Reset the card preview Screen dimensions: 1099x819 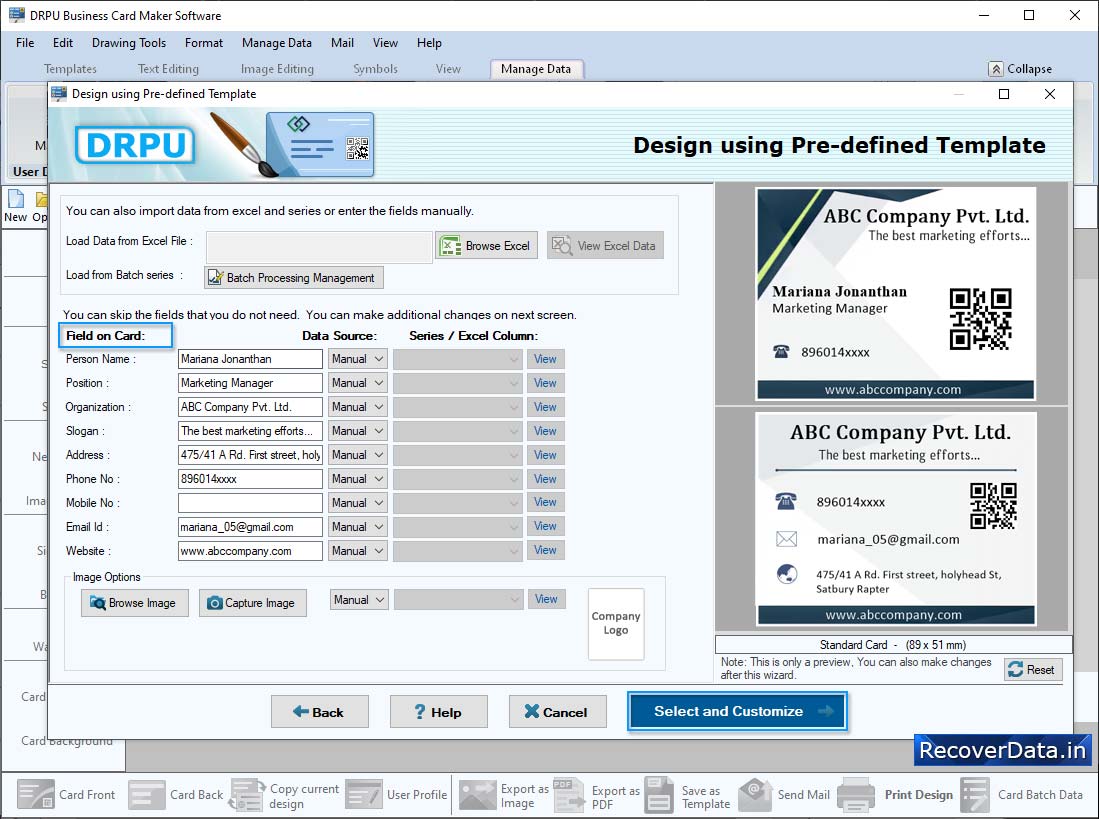1033,669
